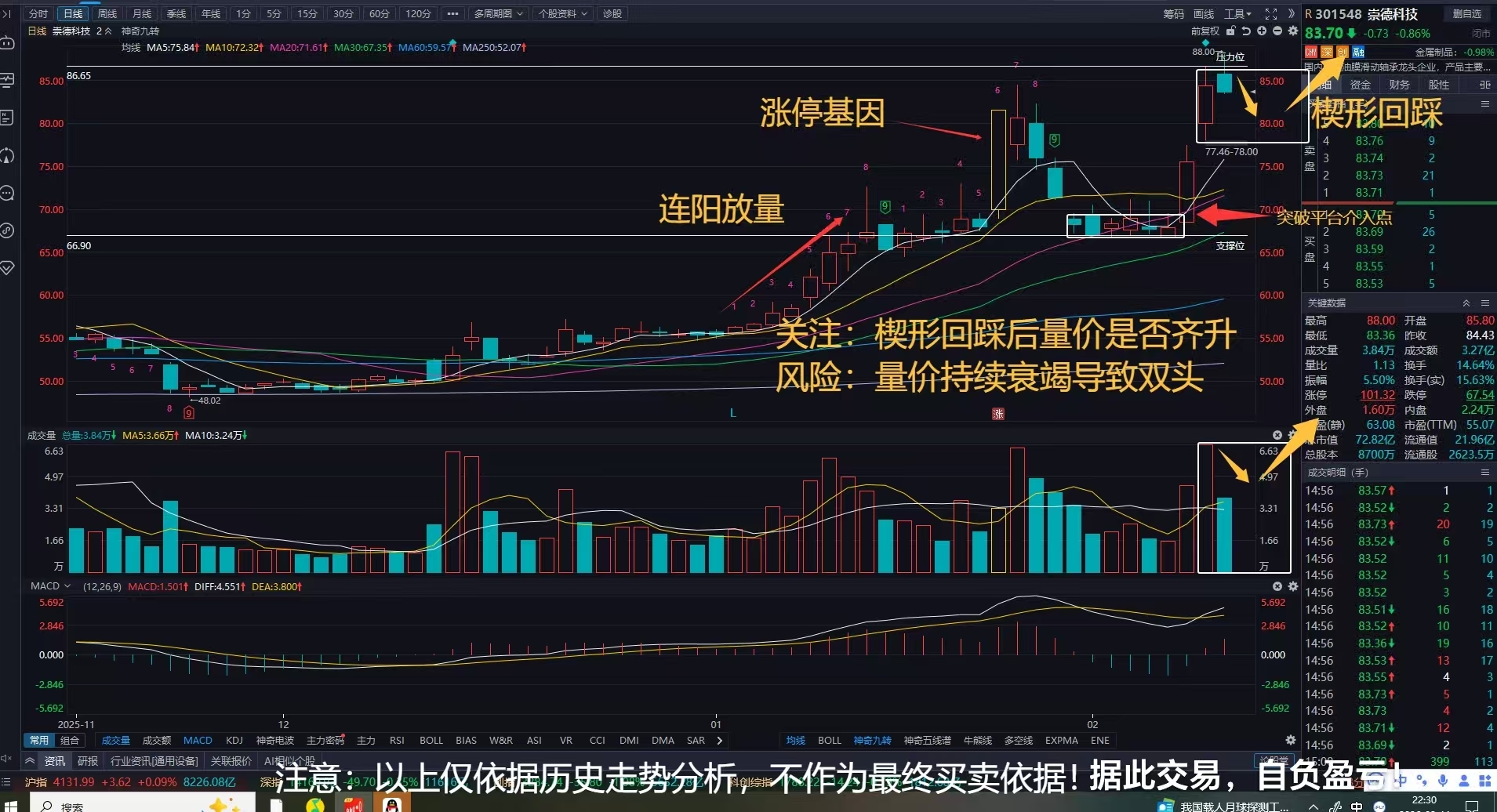The width and height of the screenshot is (1497, 812).
Task: Open the 资金 tab in right panel
Action: 1361,85
